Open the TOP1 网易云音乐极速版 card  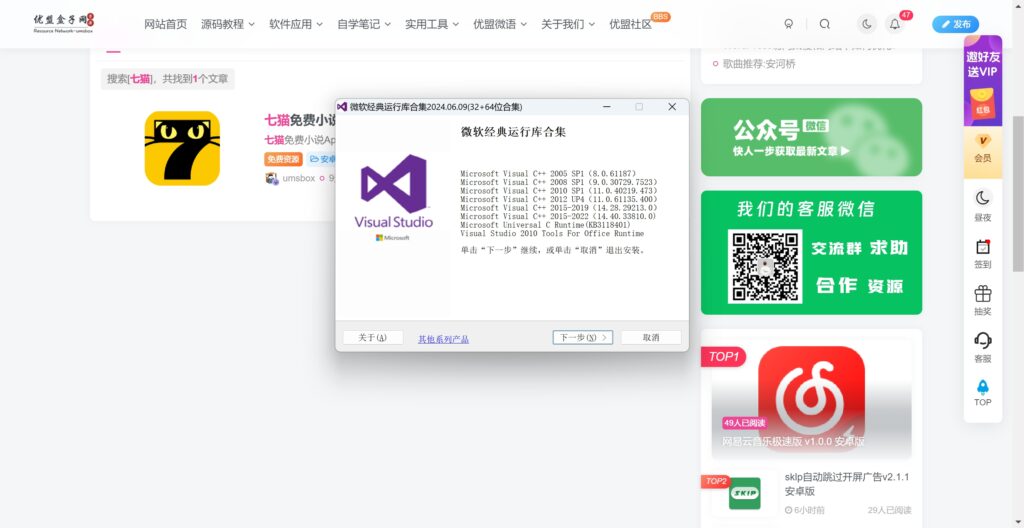[811, 399]
